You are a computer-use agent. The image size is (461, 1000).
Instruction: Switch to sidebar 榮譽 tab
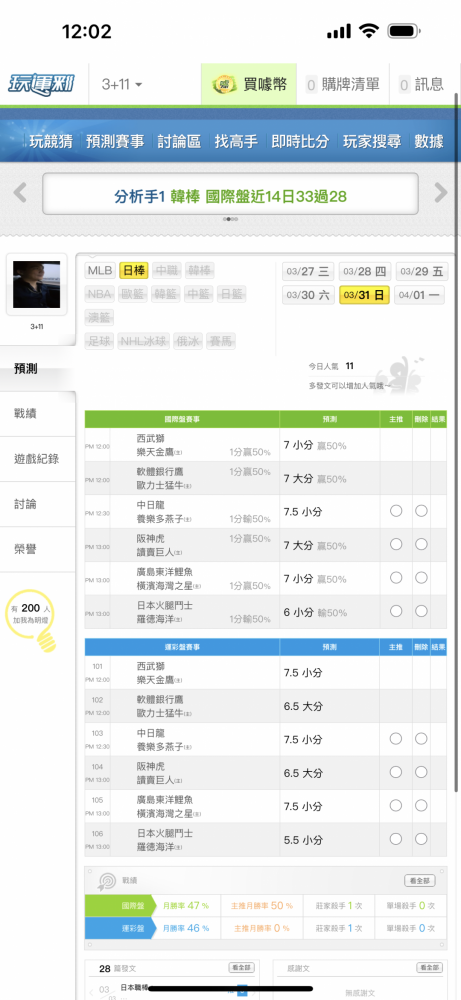point(38,550)
